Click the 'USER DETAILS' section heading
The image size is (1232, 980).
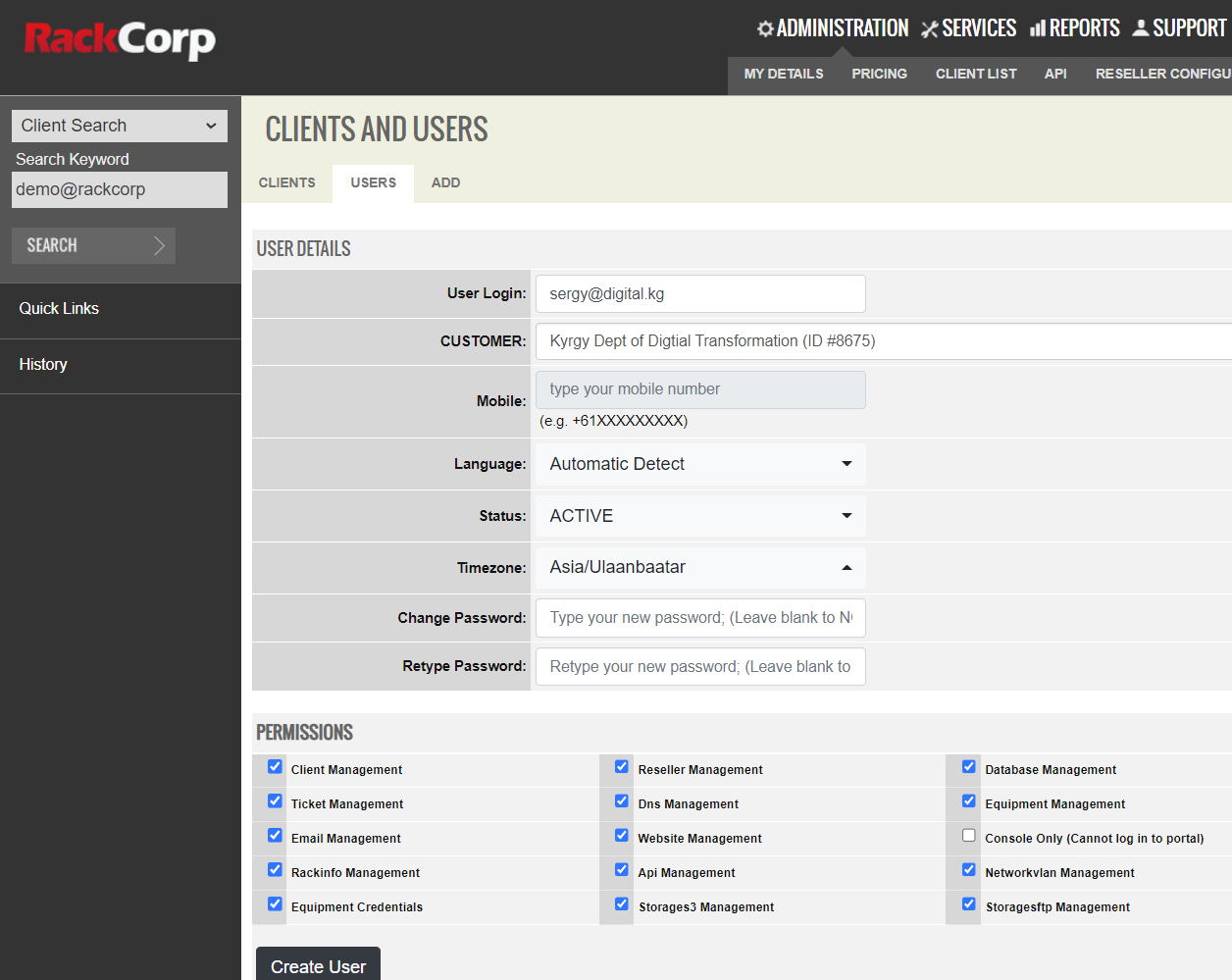click(x=303, y=249)
